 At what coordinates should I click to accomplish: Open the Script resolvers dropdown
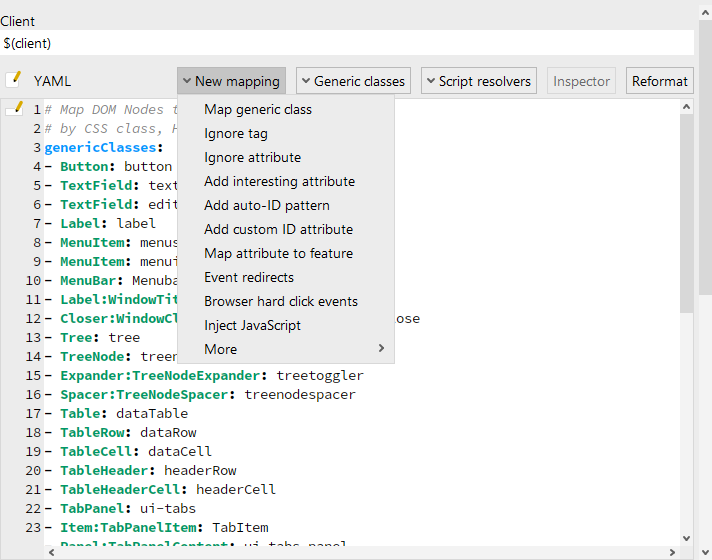click(x=479, y=81)
